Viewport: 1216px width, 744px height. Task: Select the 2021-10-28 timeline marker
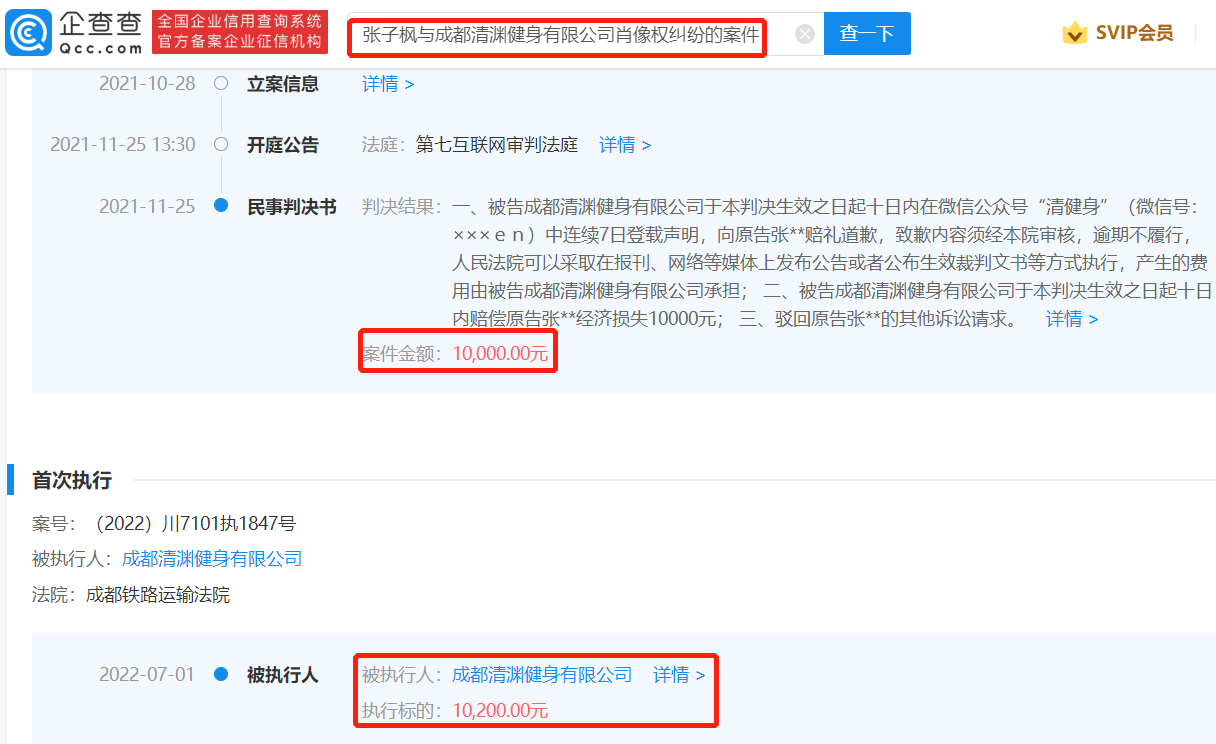tap(221, 84)
